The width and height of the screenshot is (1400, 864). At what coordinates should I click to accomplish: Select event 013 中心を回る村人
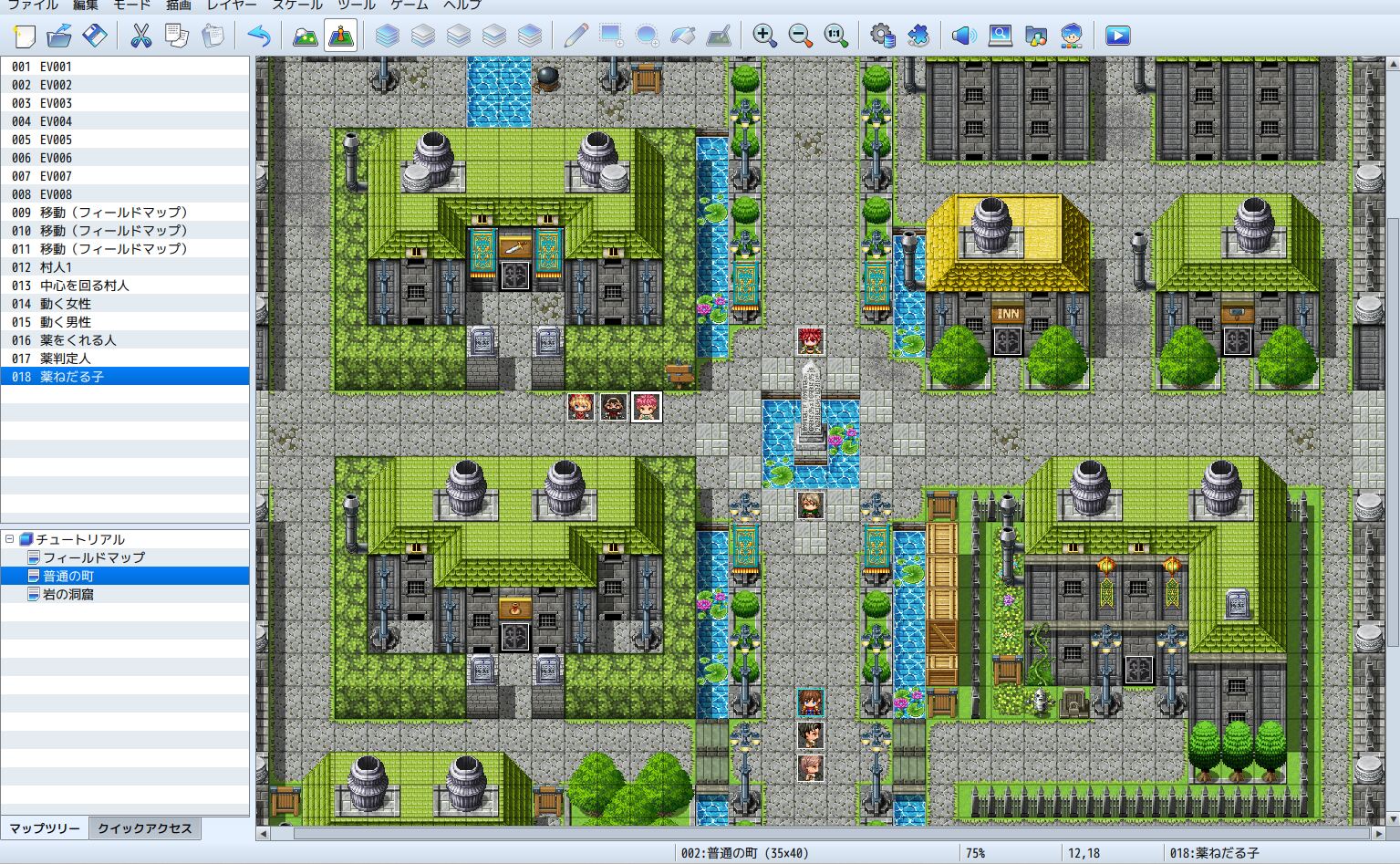point(125,286)
